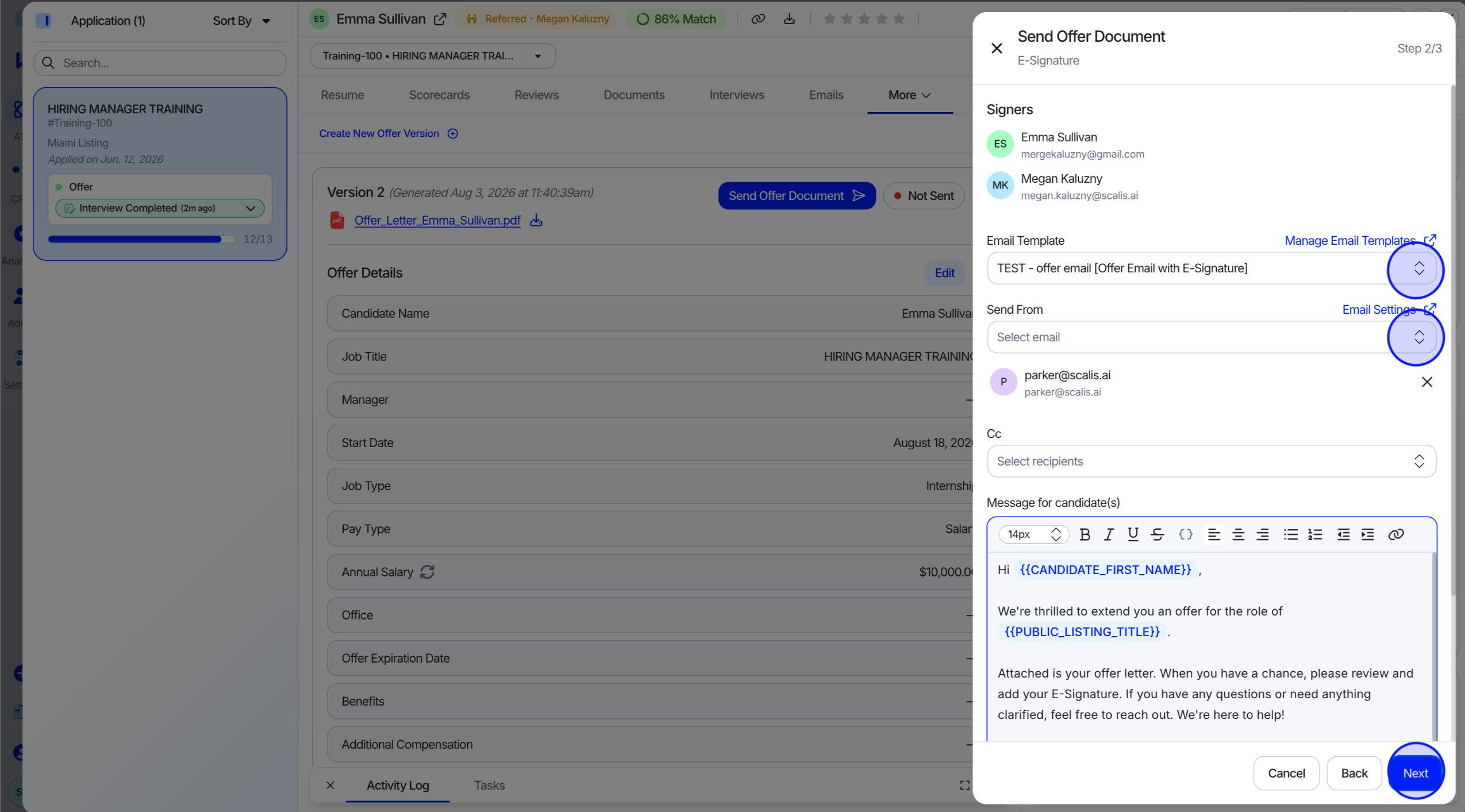Select the HIRING MANAGER TRAINING application card
This screenshot has height=812, width=1465.
pyautogui.click(x=160, y=174)
